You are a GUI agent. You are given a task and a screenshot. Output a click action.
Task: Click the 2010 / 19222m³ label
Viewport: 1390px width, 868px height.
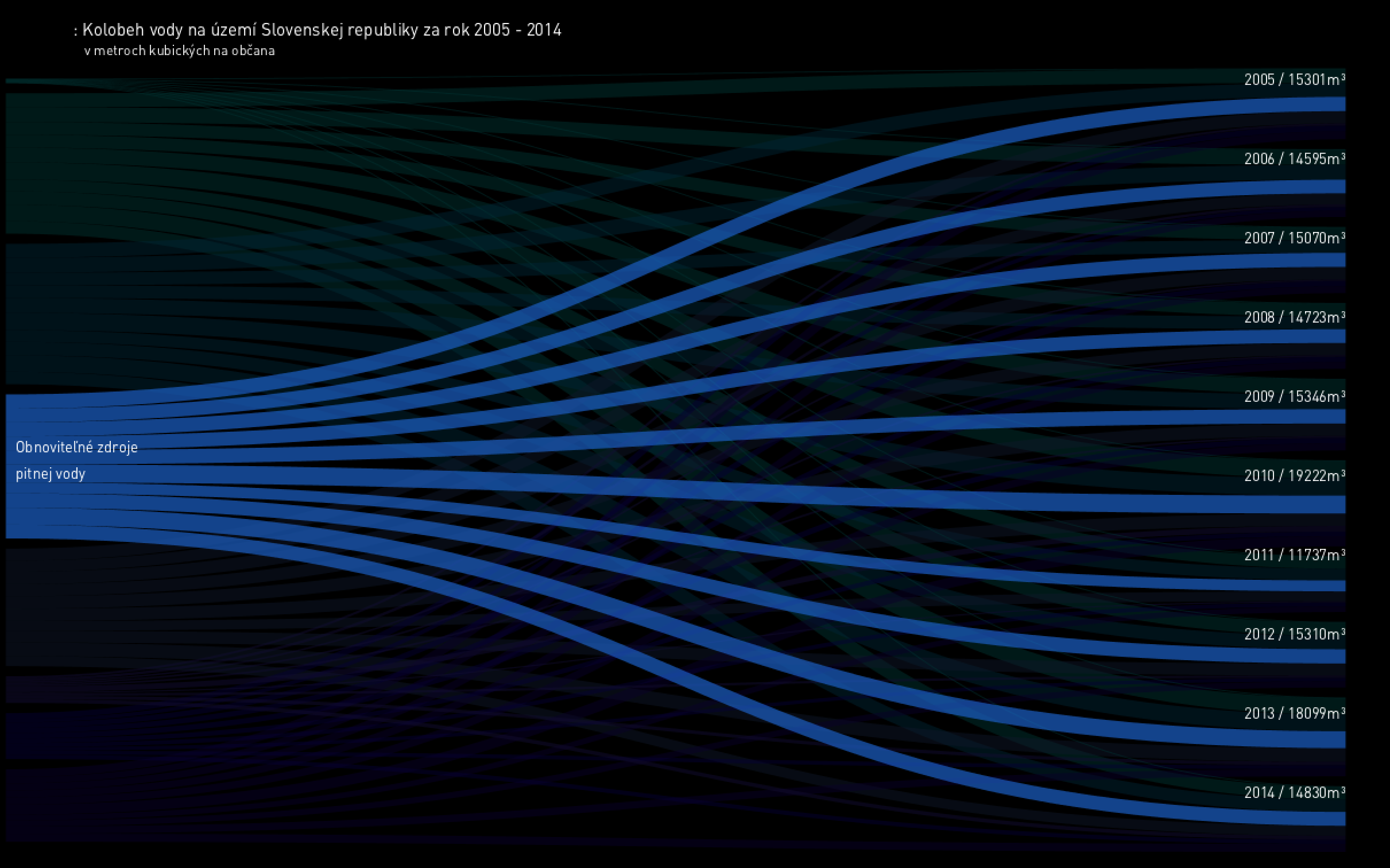[1294, 476]
